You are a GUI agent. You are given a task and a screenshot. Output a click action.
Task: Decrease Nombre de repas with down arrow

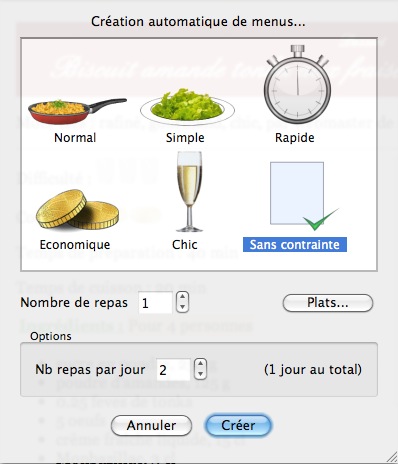coord(182,307)
